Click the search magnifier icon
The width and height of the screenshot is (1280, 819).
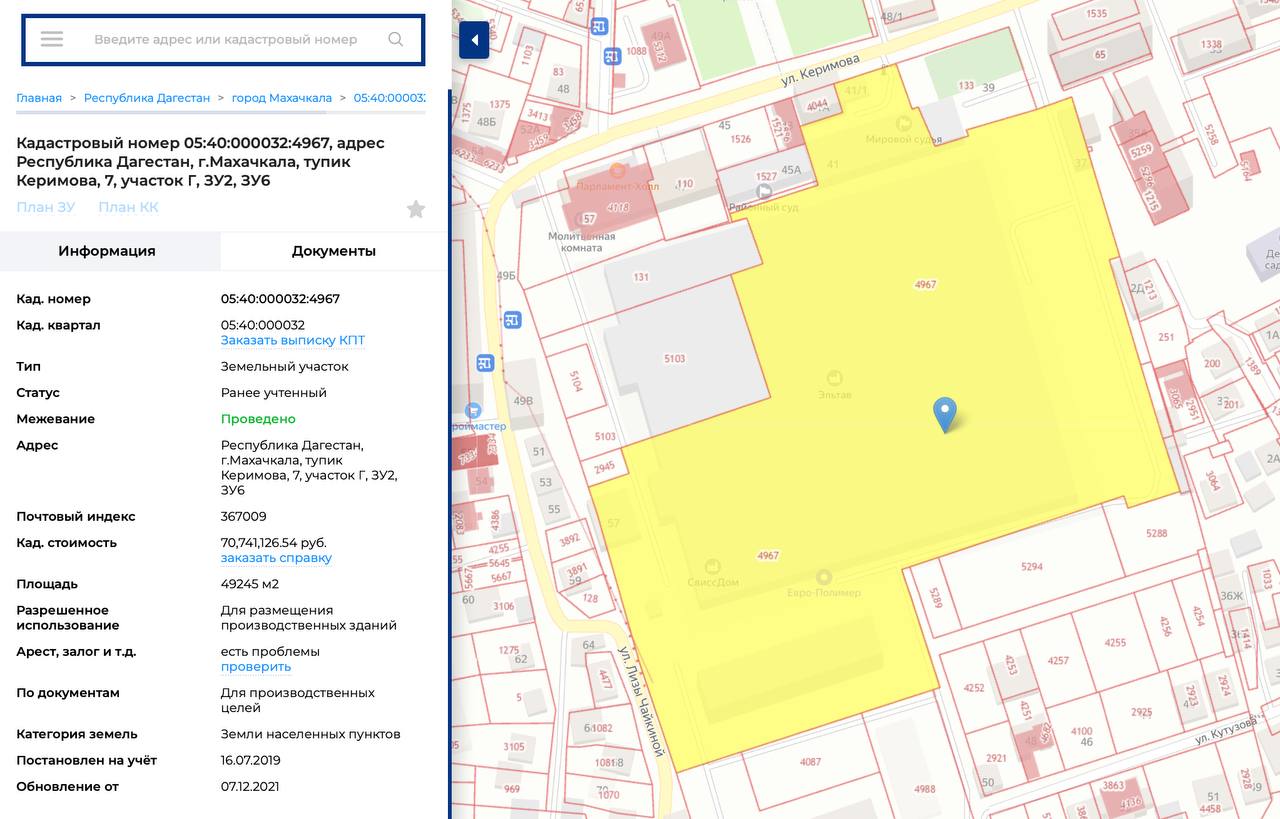point(396,39)
